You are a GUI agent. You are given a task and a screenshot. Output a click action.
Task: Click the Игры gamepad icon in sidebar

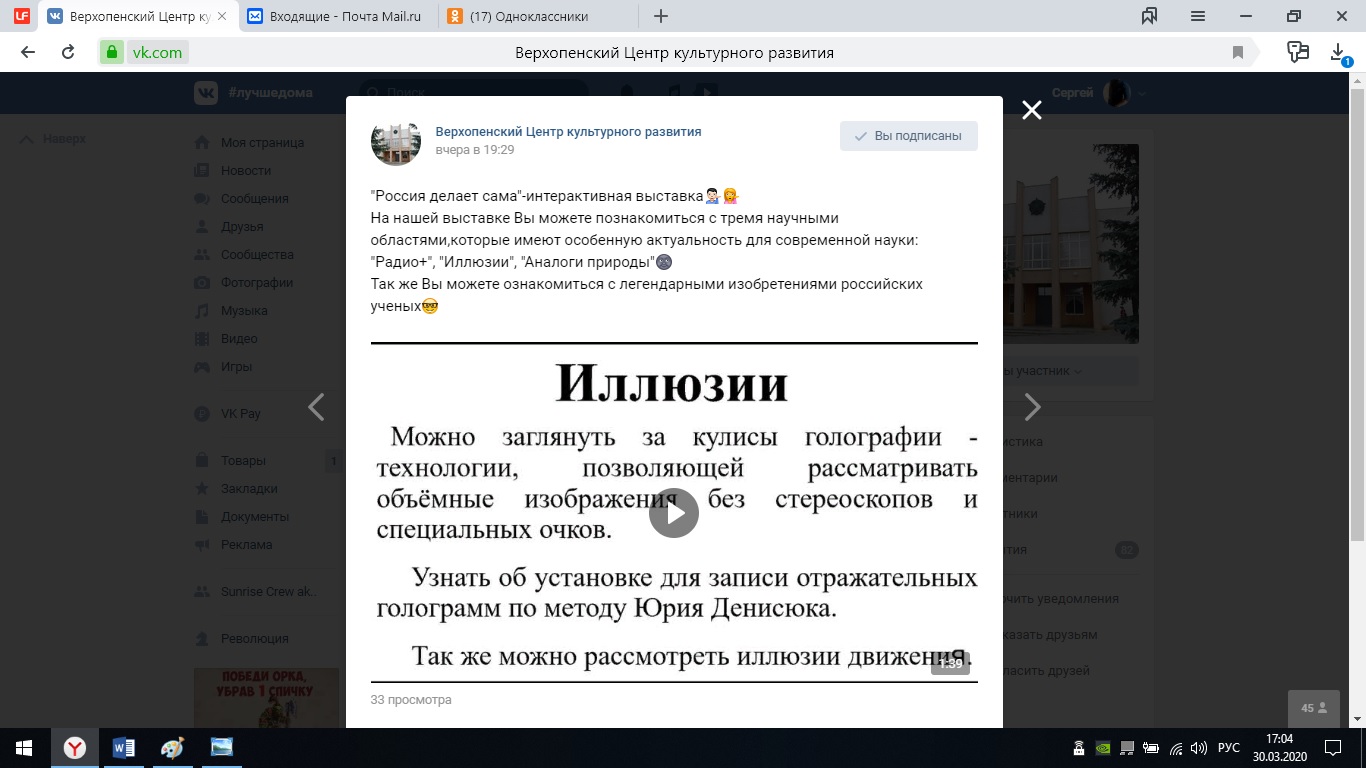[202, 367]
